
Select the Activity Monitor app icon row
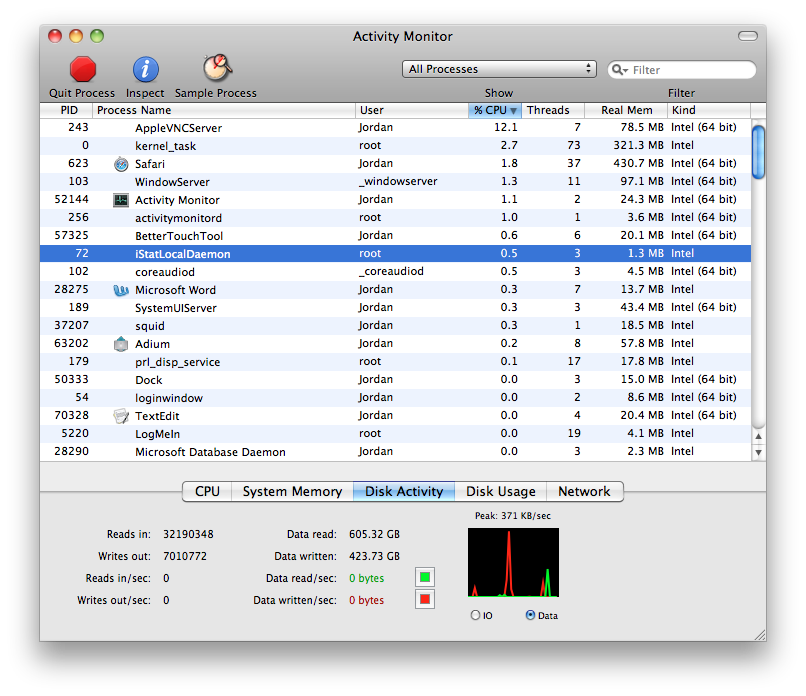121,200
